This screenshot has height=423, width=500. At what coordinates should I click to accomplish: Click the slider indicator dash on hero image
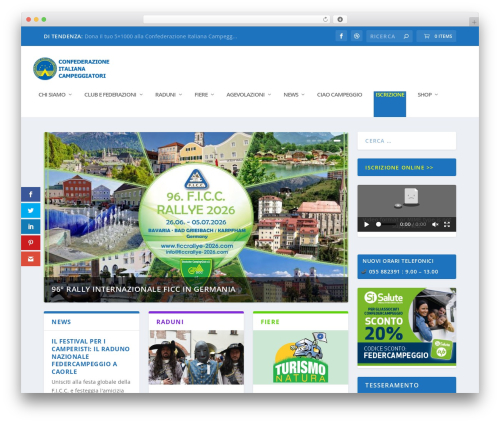click(x=337, y=141)
